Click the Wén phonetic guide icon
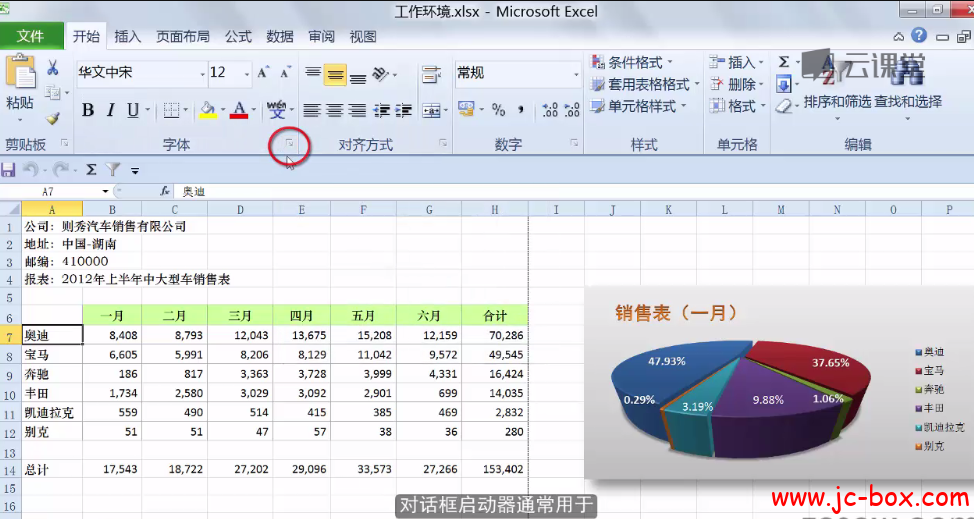Screen dimensions: 974x519 pos(276,111)
